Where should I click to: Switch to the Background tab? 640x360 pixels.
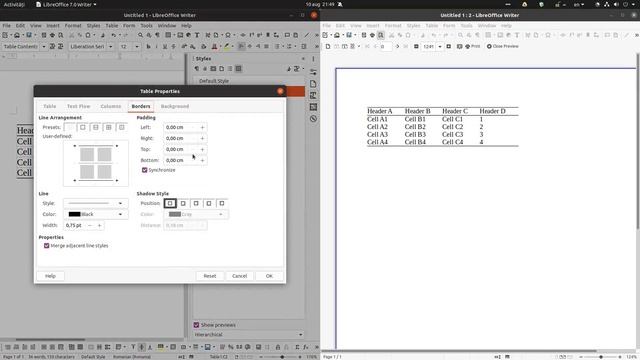(x=175, y=106)
